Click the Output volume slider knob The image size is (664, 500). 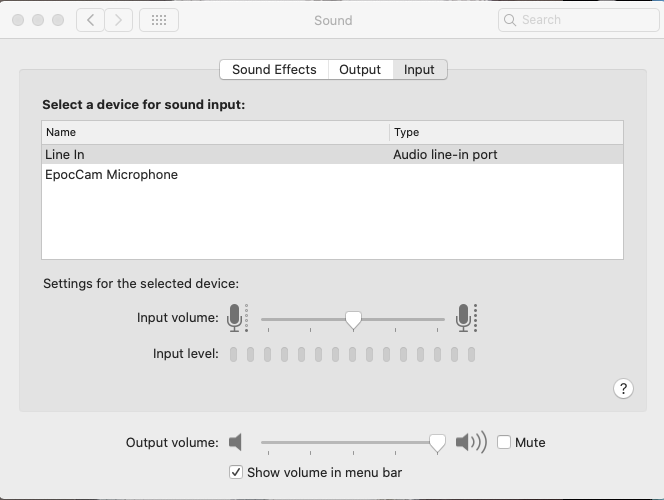point(437,444)
